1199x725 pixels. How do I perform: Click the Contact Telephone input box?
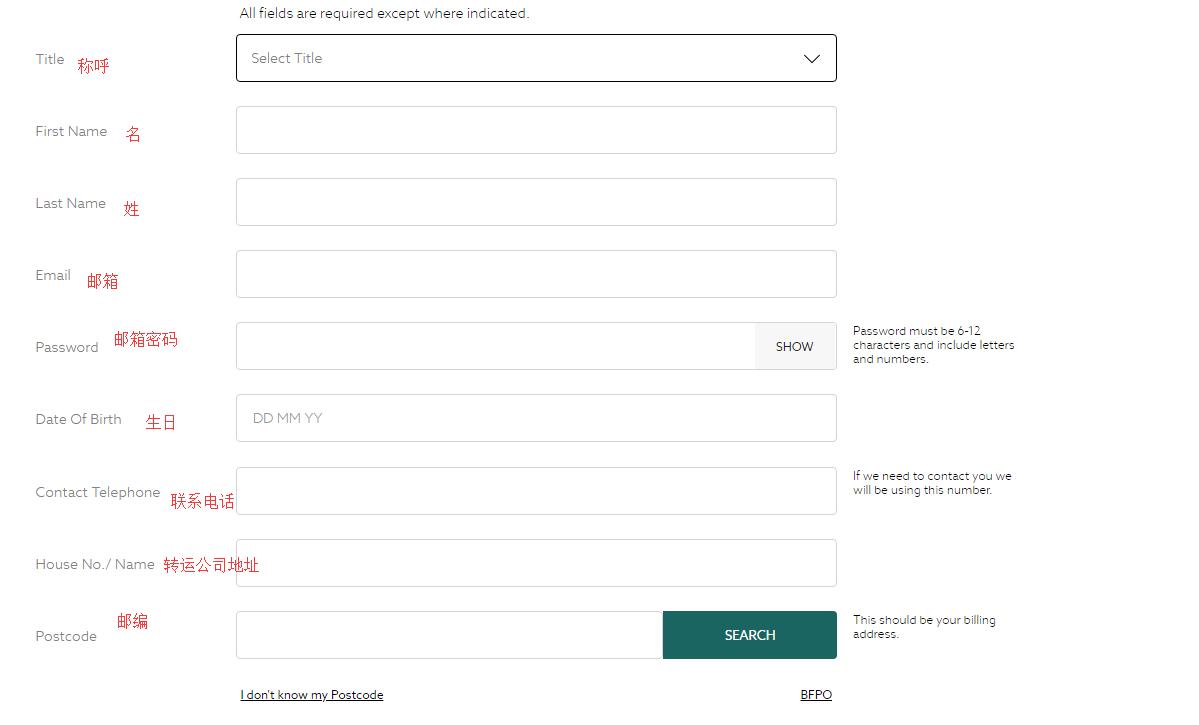tap(536, 491)
